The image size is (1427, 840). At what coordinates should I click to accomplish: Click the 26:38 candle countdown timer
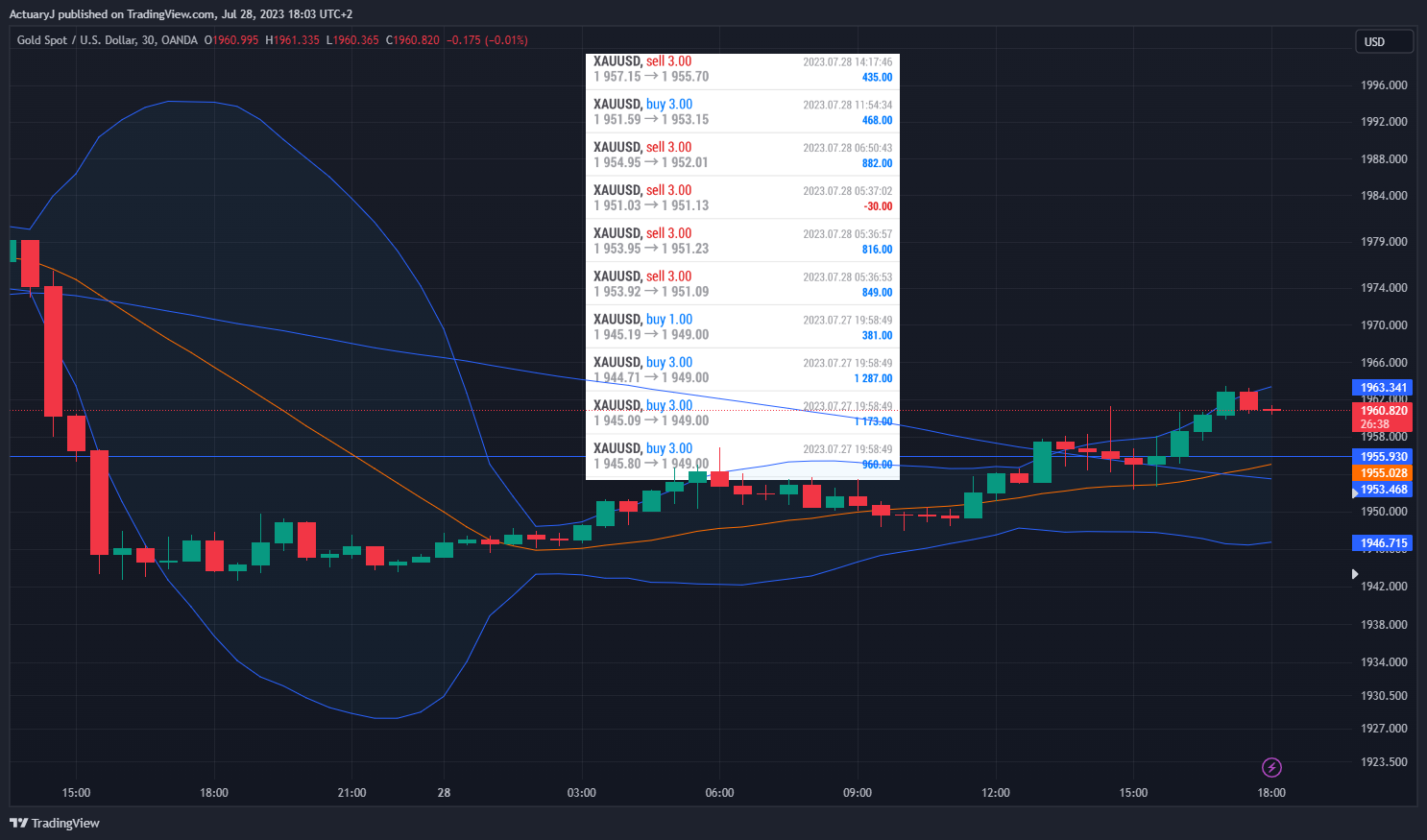point(1374,424)
